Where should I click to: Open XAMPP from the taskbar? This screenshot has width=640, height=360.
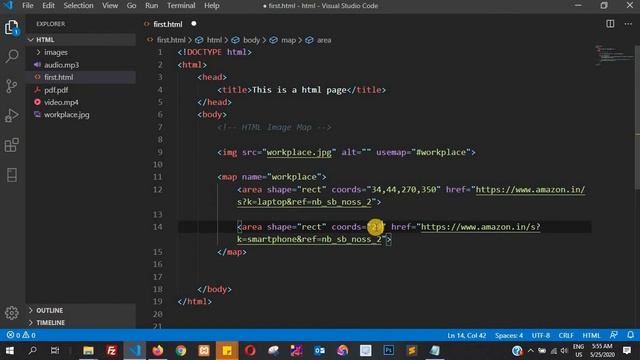tap(204, 351)
